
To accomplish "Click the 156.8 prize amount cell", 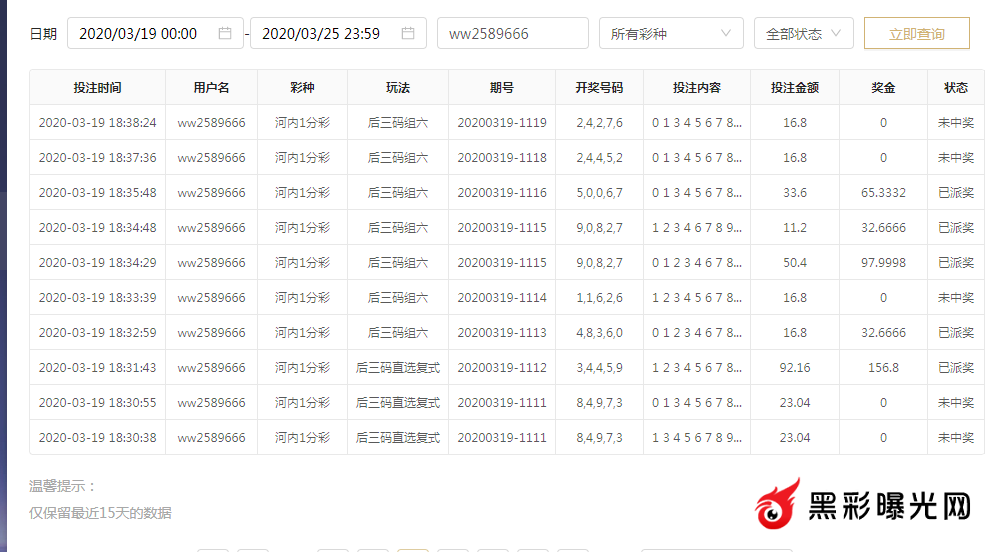I will [x=883, y=368].
